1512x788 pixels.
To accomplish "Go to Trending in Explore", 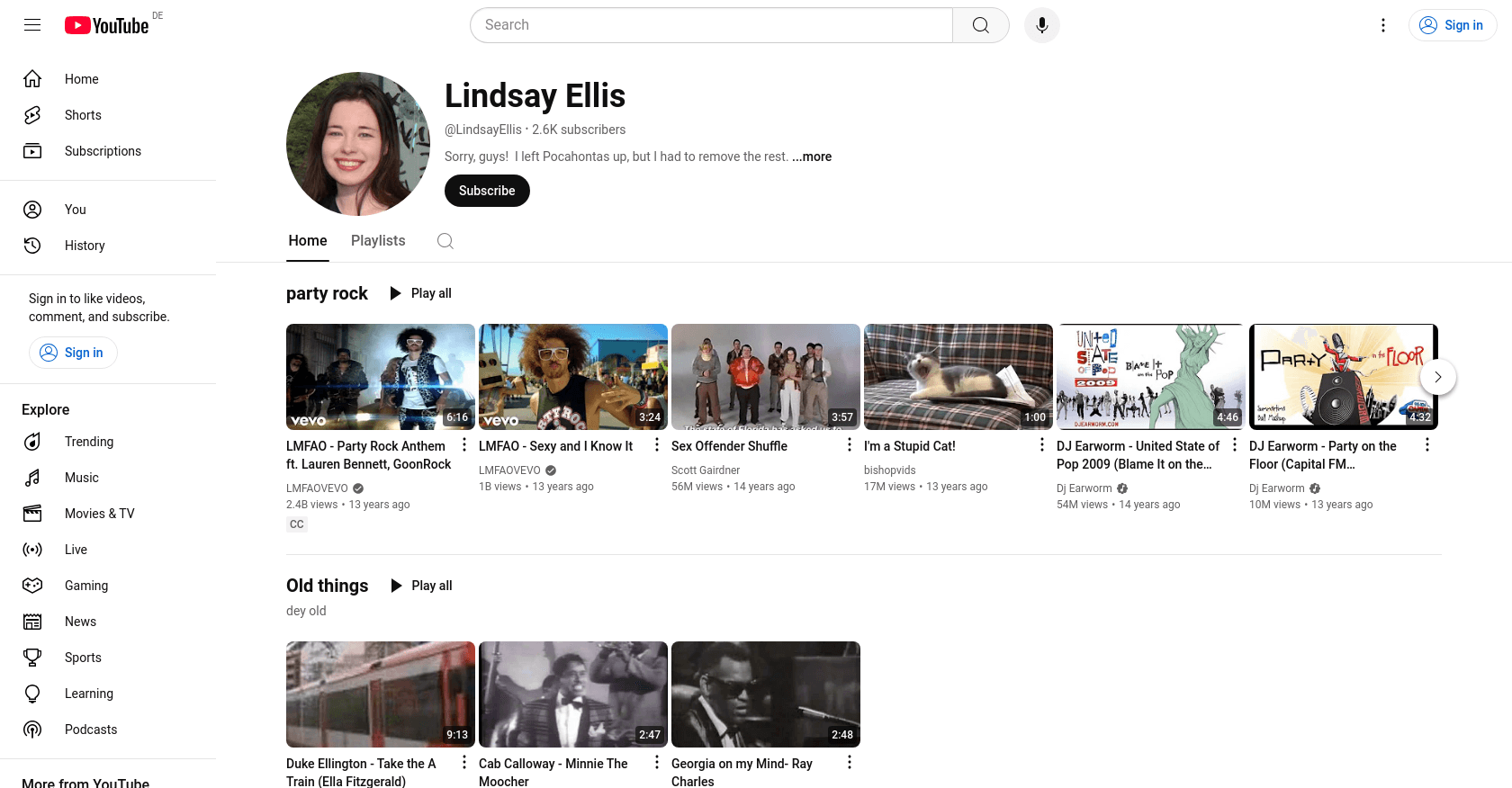I will coord(88,442).
